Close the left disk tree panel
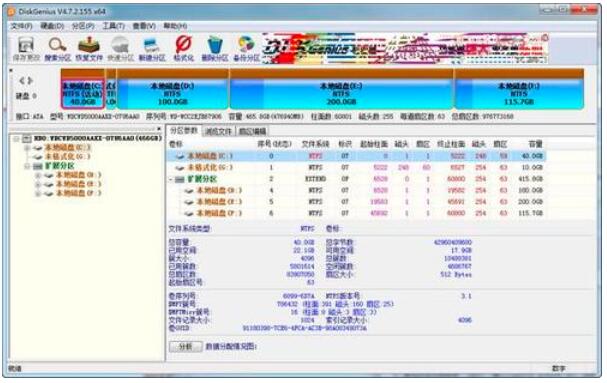 point(159,129)
